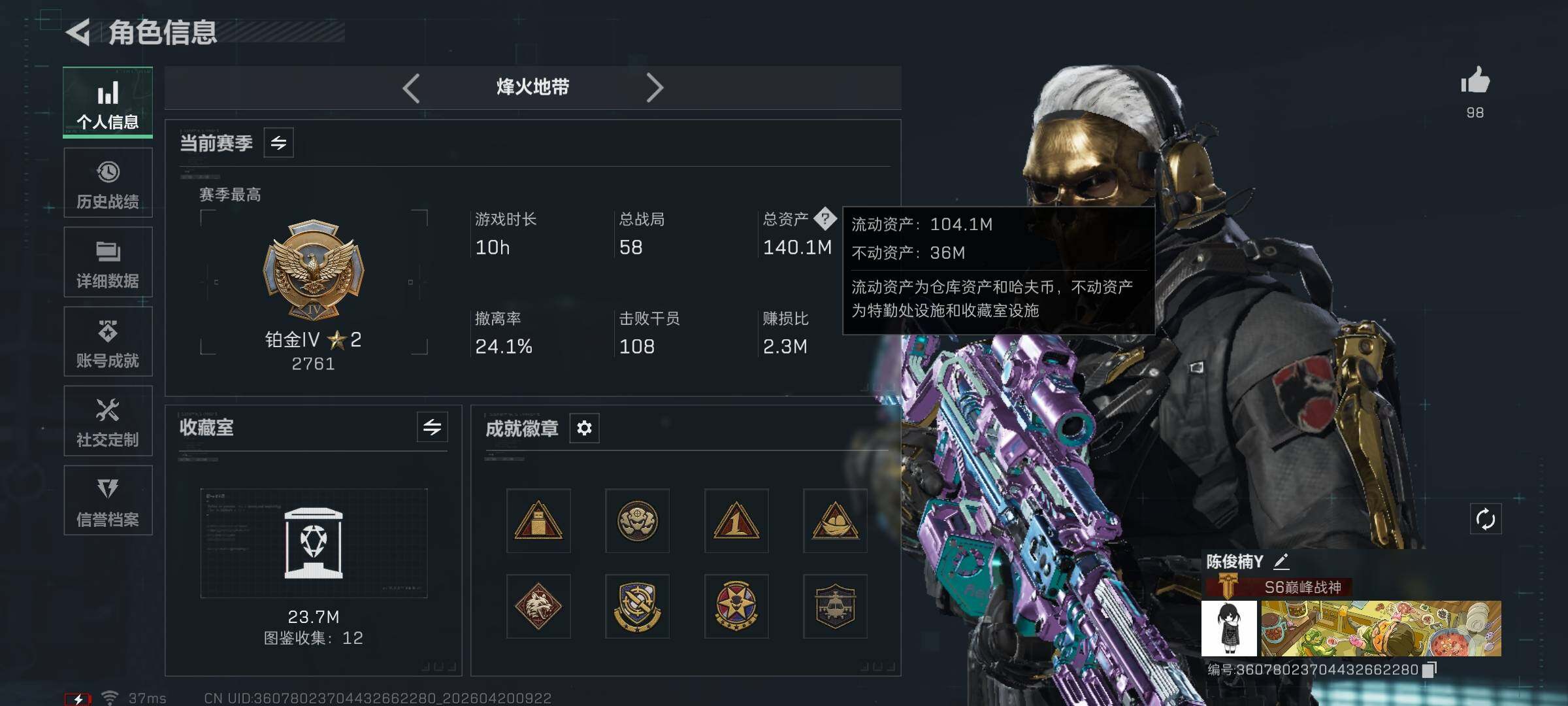The height and width of the screenshot is (706, 1568).
Task: Click the 总资产 question mark help icon
Action: [x=825, y=218]
